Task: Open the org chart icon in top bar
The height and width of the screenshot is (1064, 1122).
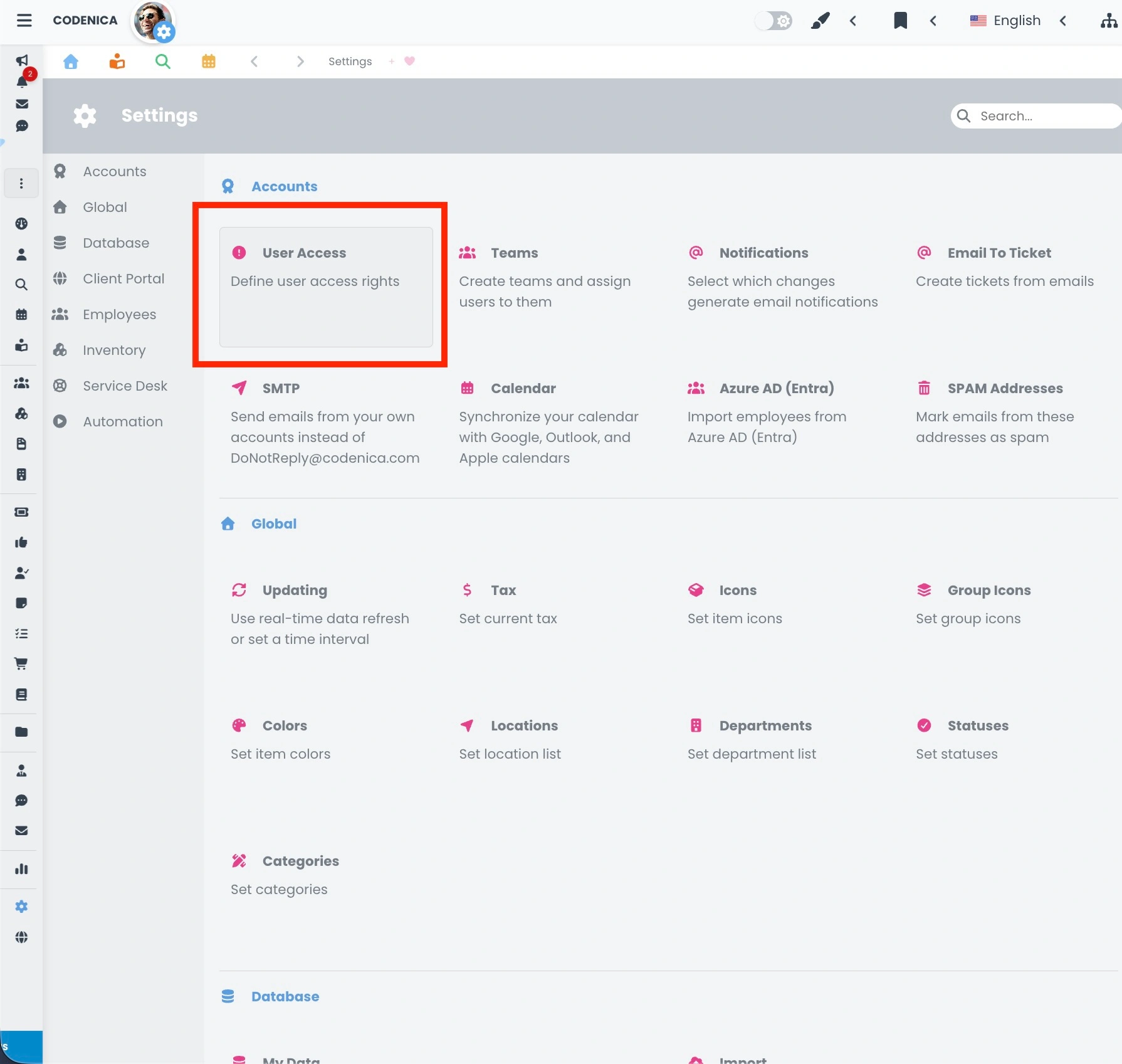Action: click(1108, 20)
